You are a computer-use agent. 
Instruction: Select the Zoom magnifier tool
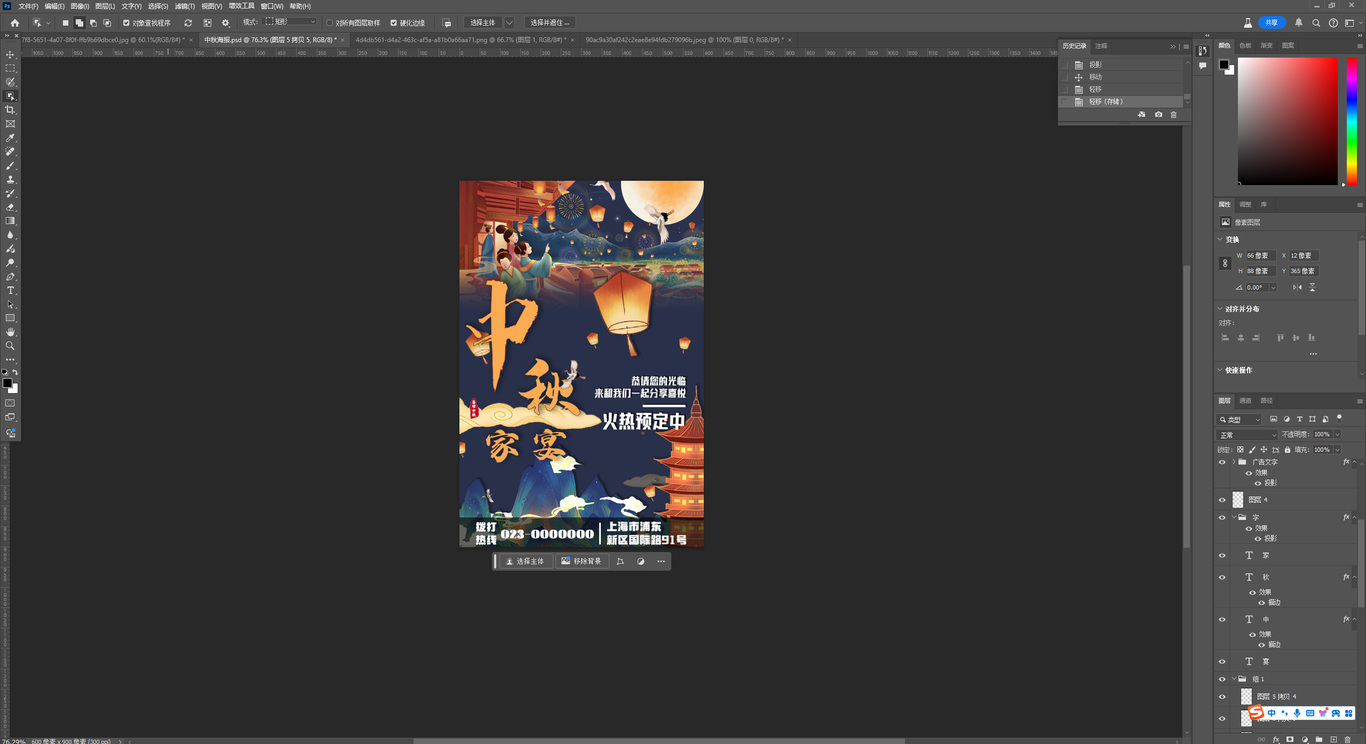(x=10, y=346)
